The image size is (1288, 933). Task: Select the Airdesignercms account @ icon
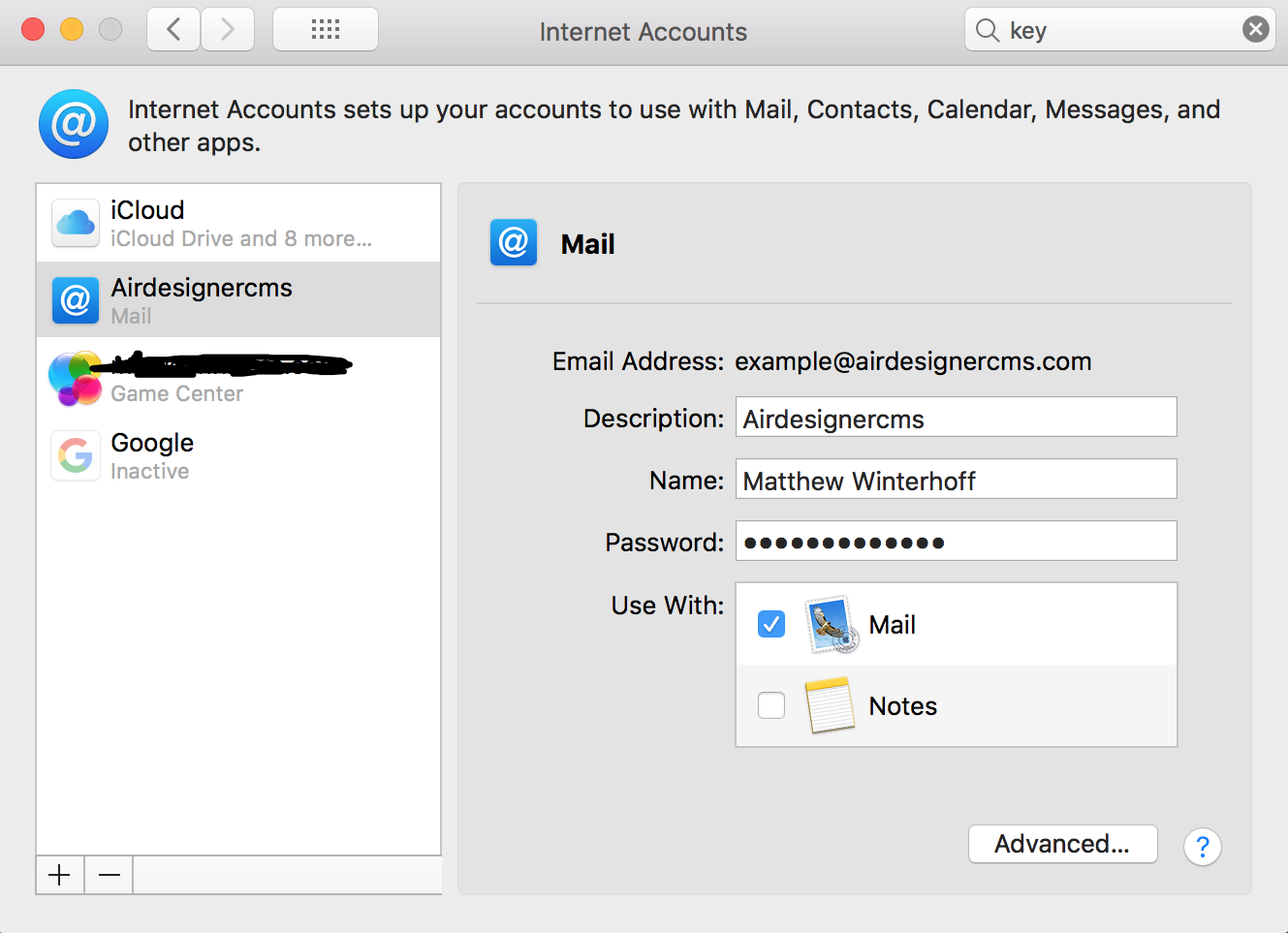(76, 300)
